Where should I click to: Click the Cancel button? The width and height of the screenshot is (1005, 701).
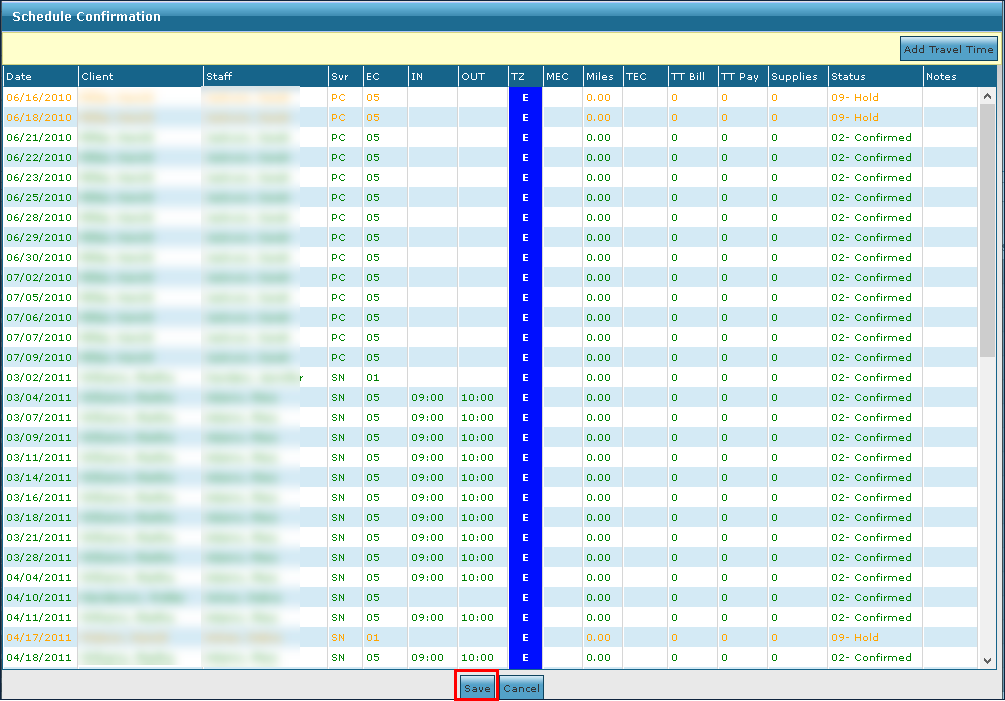[x=521, y=688]
